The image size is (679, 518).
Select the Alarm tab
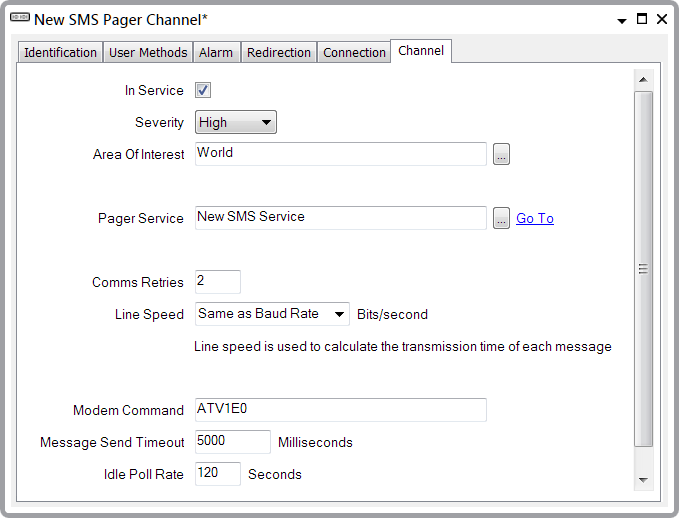[x=216, y=52]
